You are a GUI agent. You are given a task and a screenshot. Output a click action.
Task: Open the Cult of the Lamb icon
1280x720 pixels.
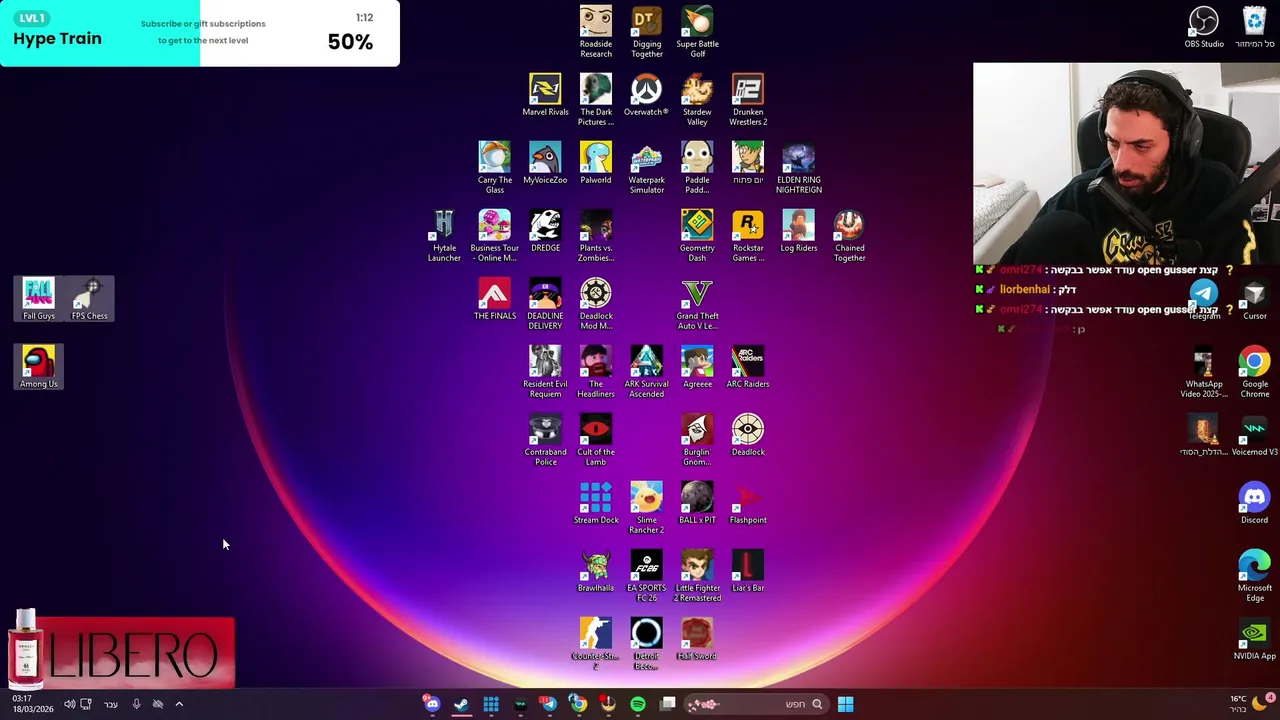596,440
